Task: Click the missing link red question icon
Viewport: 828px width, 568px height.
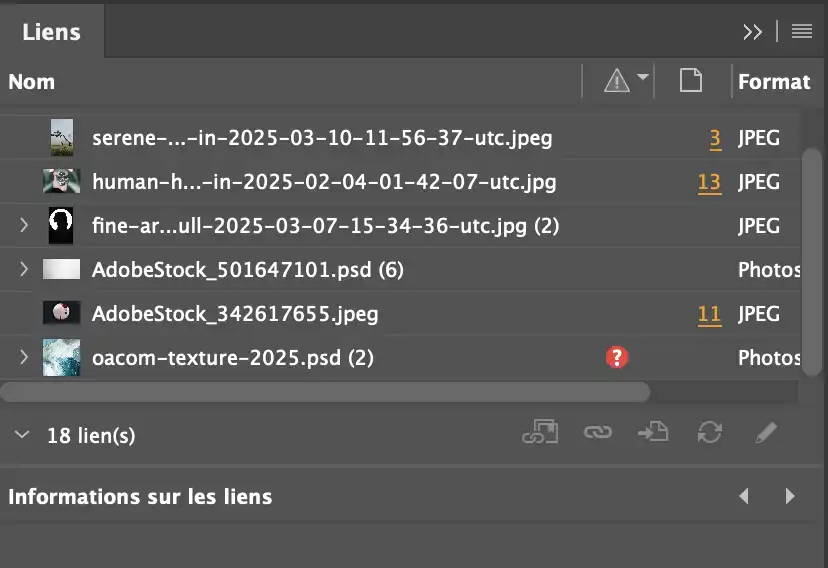Action: click(618, 357)
